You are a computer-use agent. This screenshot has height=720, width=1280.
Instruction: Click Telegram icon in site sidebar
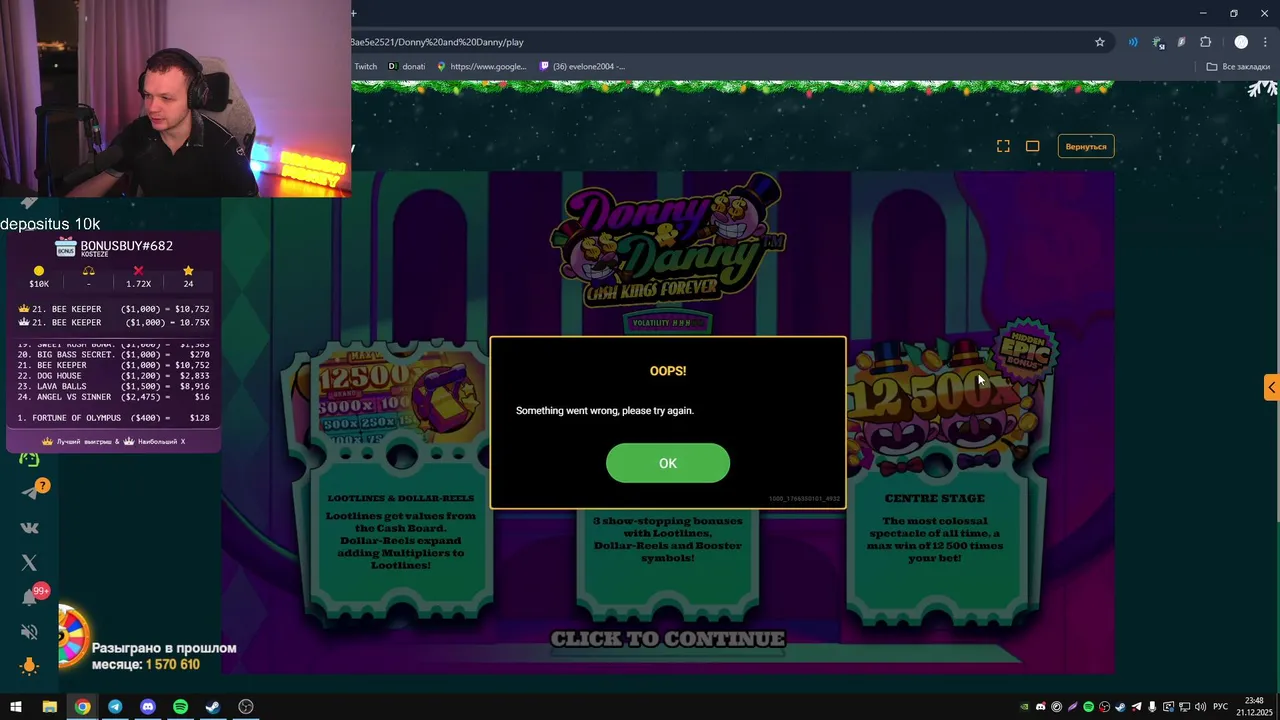point(30,492)
